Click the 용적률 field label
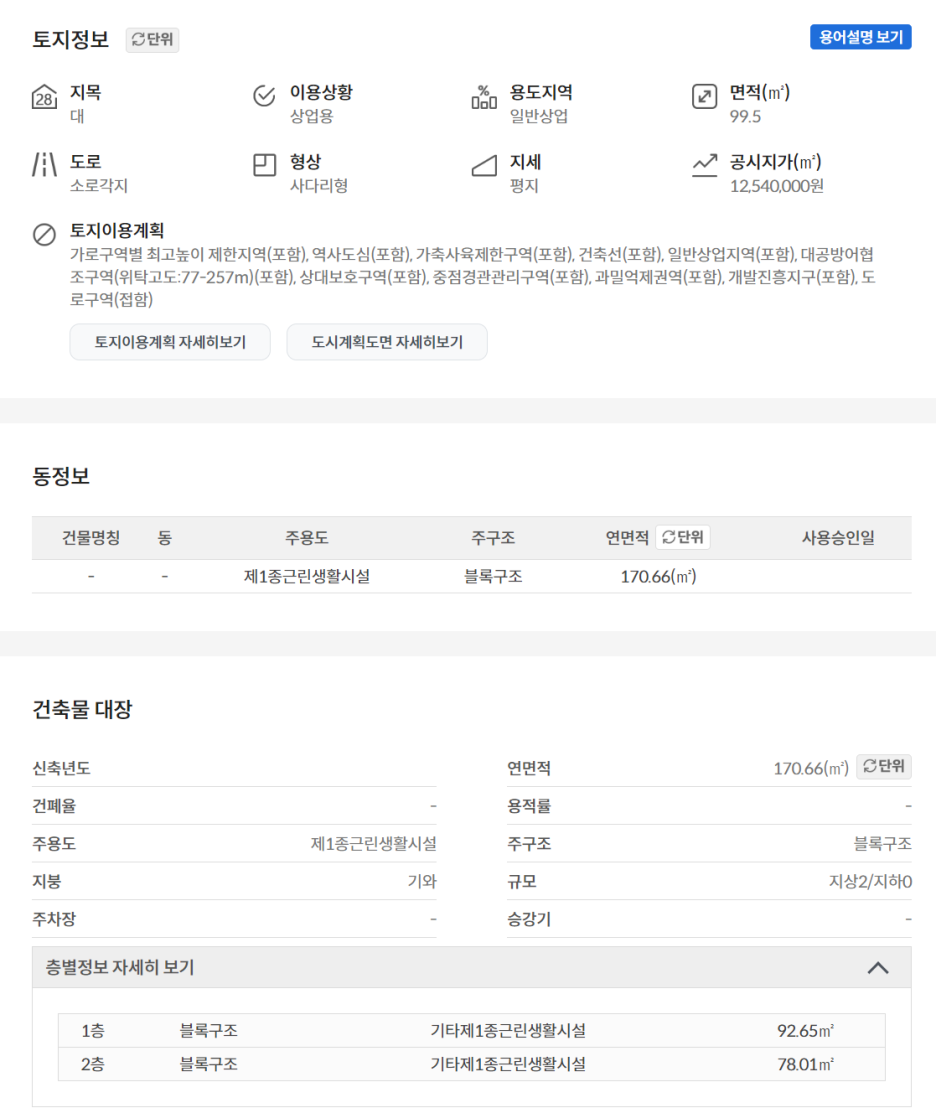 (x=529, y=806)
